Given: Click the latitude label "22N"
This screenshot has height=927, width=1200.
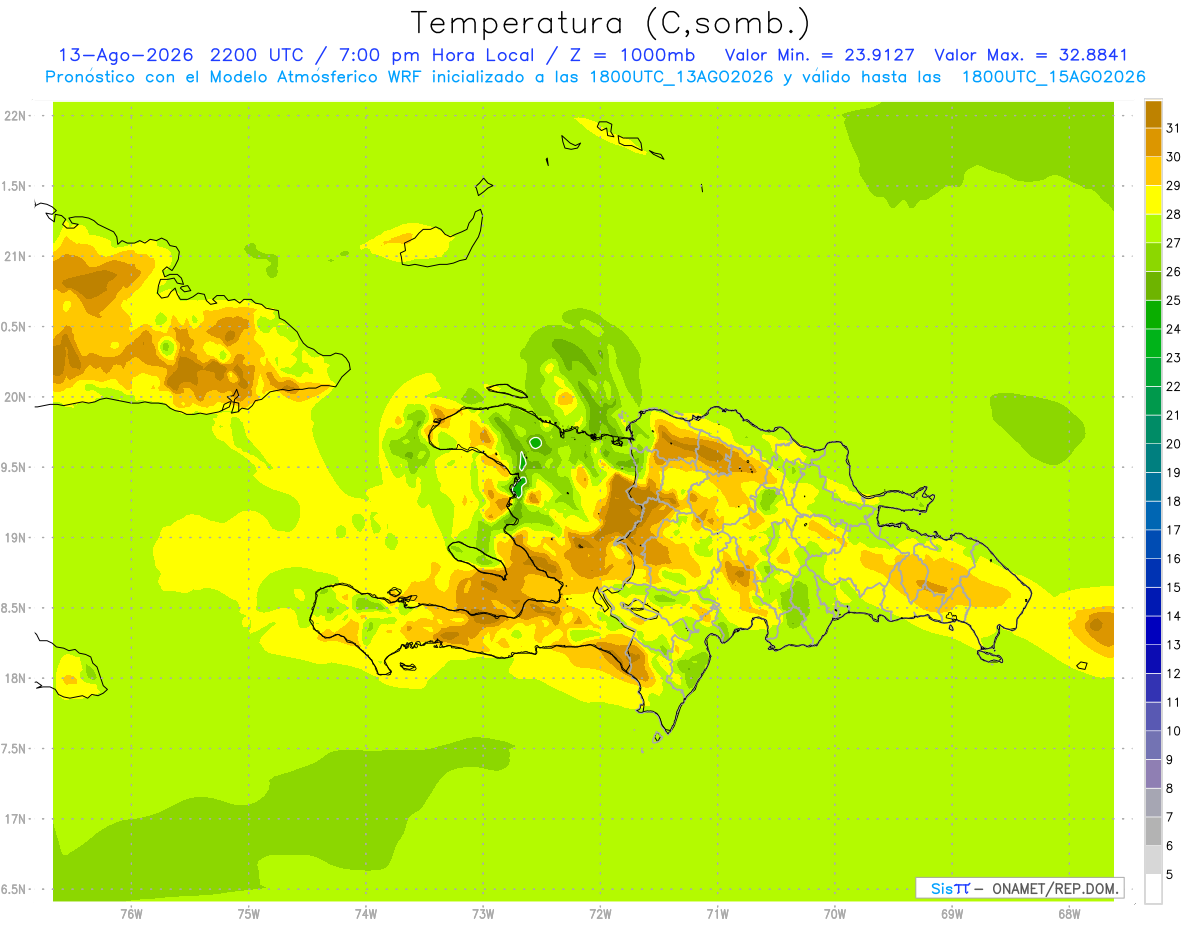Looking at the screenshot, I should [16, 116].
